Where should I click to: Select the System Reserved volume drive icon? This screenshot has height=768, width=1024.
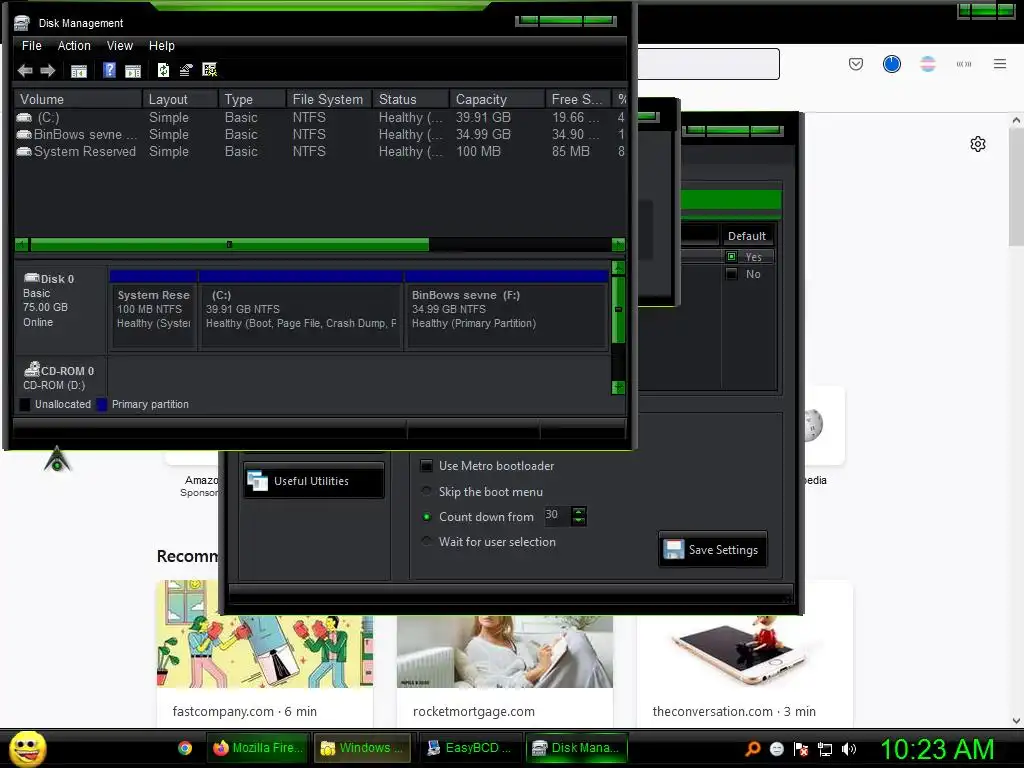pyautogui.click(x=24, y=152)
